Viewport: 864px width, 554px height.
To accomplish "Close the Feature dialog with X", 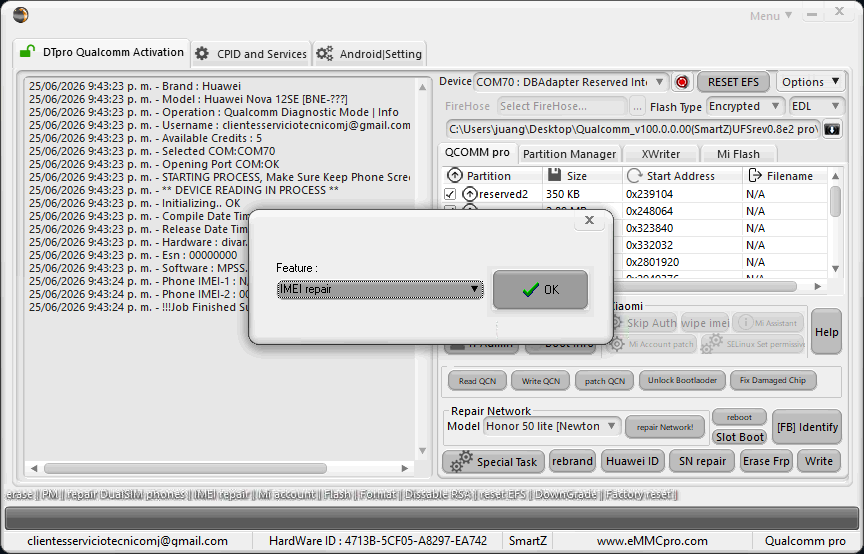I will [x=589, y=220].
